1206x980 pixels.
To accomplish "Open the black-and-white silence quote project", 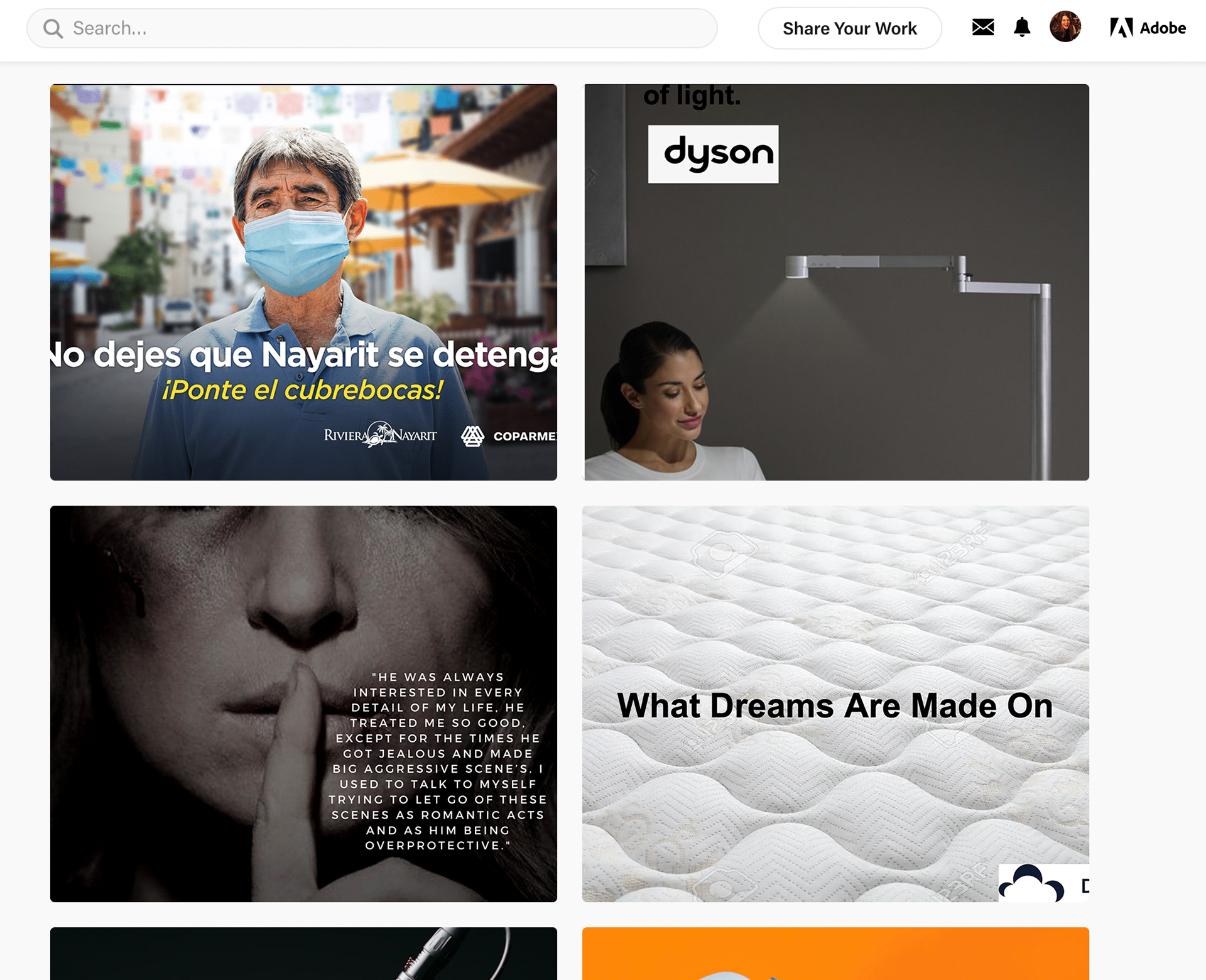I will point(303,704).
